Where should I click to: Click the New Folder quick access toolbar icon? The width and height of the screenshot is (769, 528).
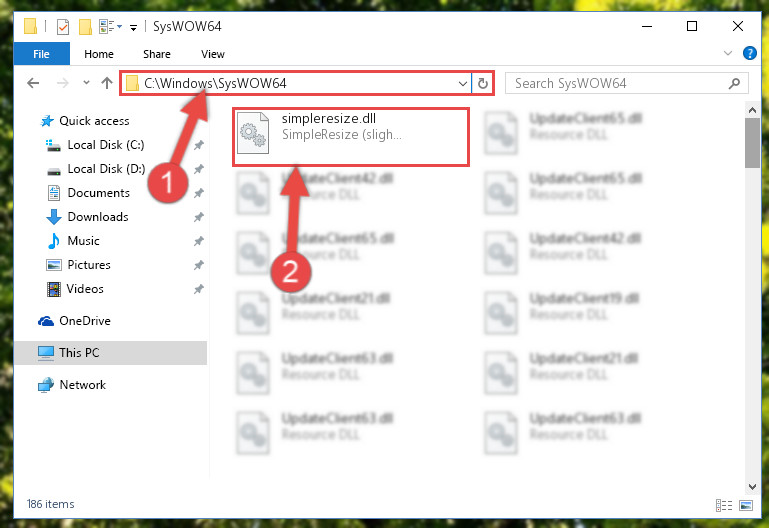point(85,26)
